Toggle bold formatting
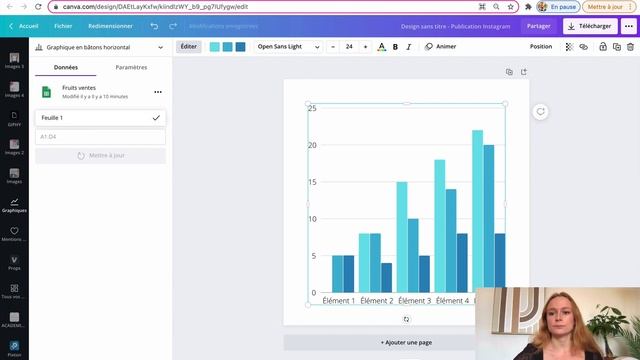 [395, 47]
